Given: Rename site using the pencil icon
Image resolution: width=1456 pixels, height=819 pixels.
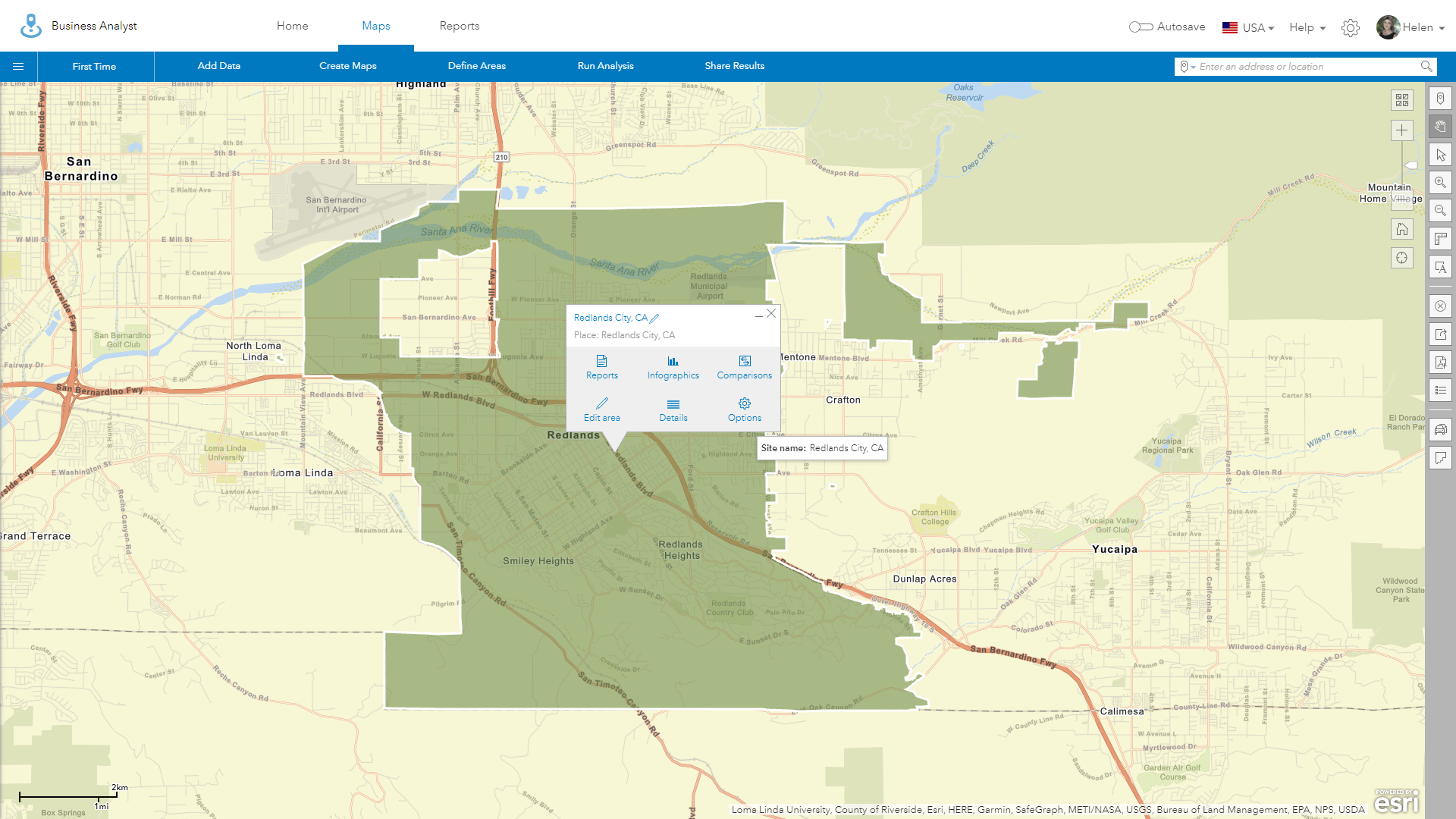Looking at the screenshot, I should coord(654,318).
